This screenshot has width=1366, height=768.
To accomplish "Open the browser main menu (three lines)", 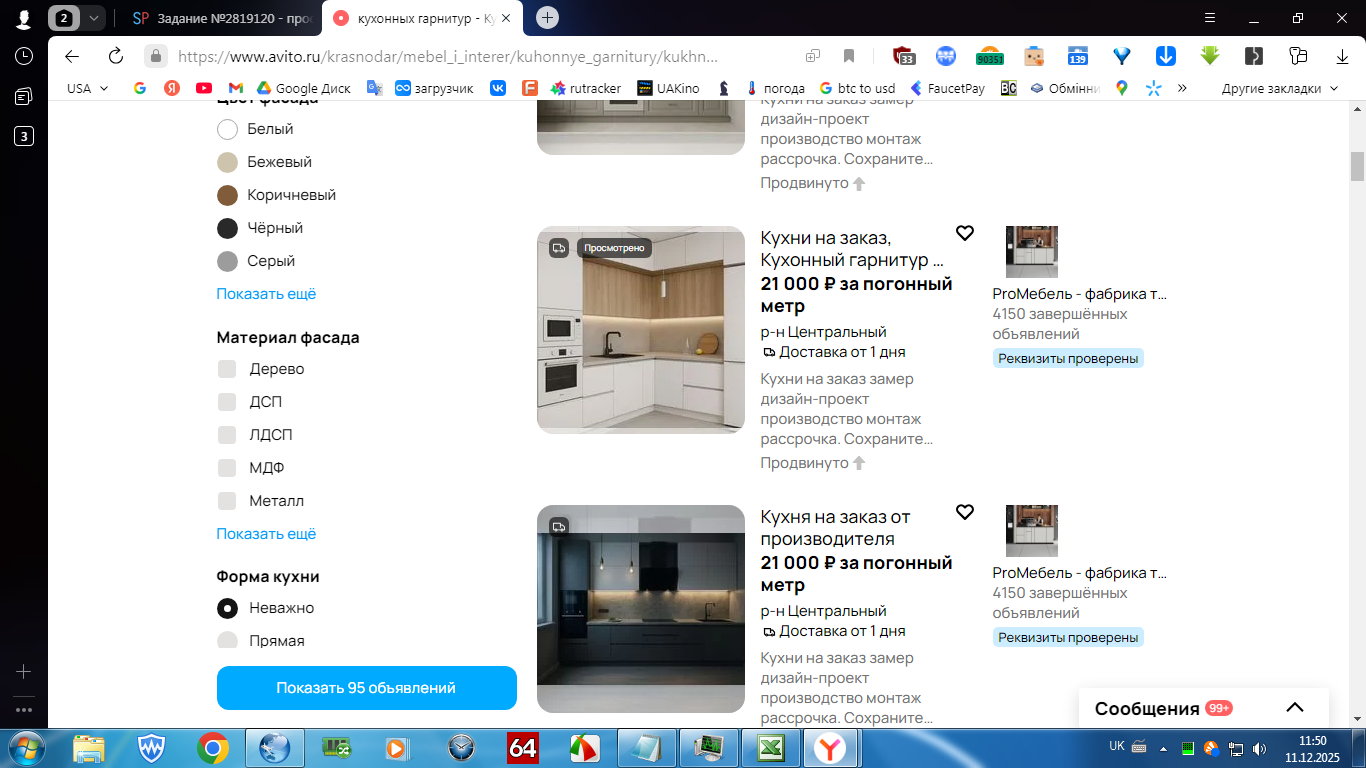I will (x=1210, y=18).
